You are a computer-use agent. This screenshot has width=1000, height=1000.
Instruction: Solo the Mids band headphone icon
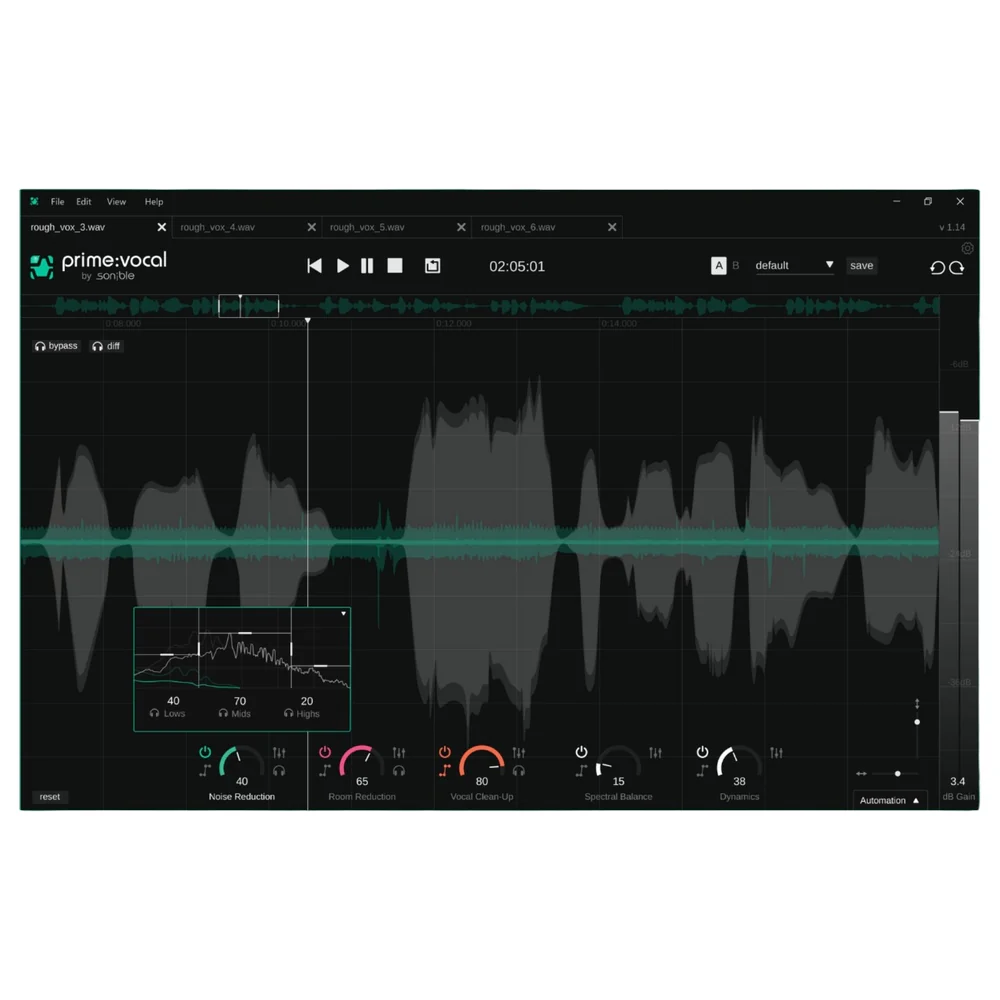[x=223, y=714]
